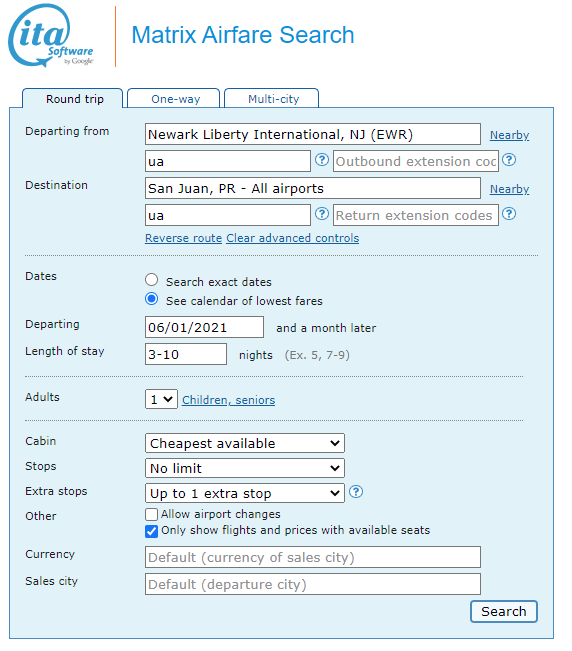The height and width of the screenshot is (651, 572).
Task: Open help for outbound routing codes
Action: (322, 160)
